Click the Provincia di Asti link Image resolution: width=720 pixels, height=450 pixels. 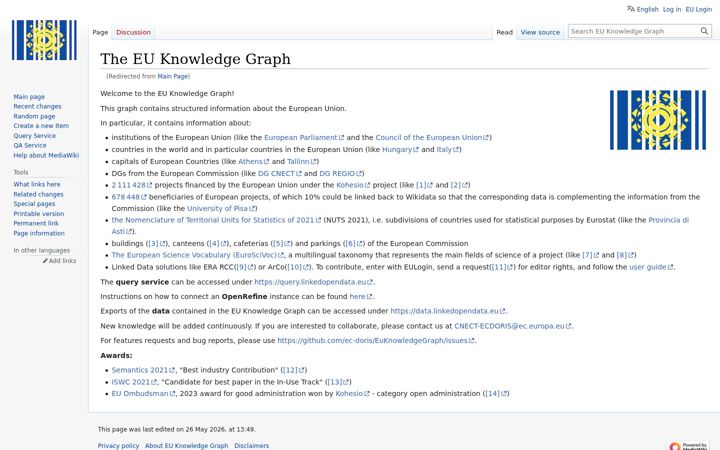(669, 220)
